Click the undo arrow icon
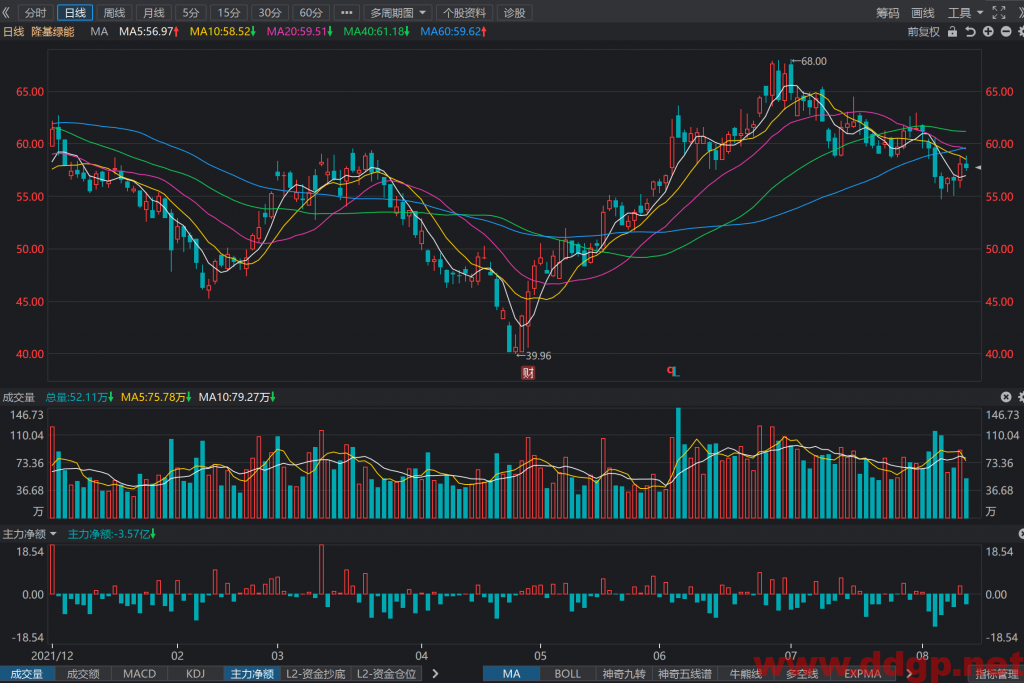Screen dimensions: 1024x683 [x=970, y=31]
